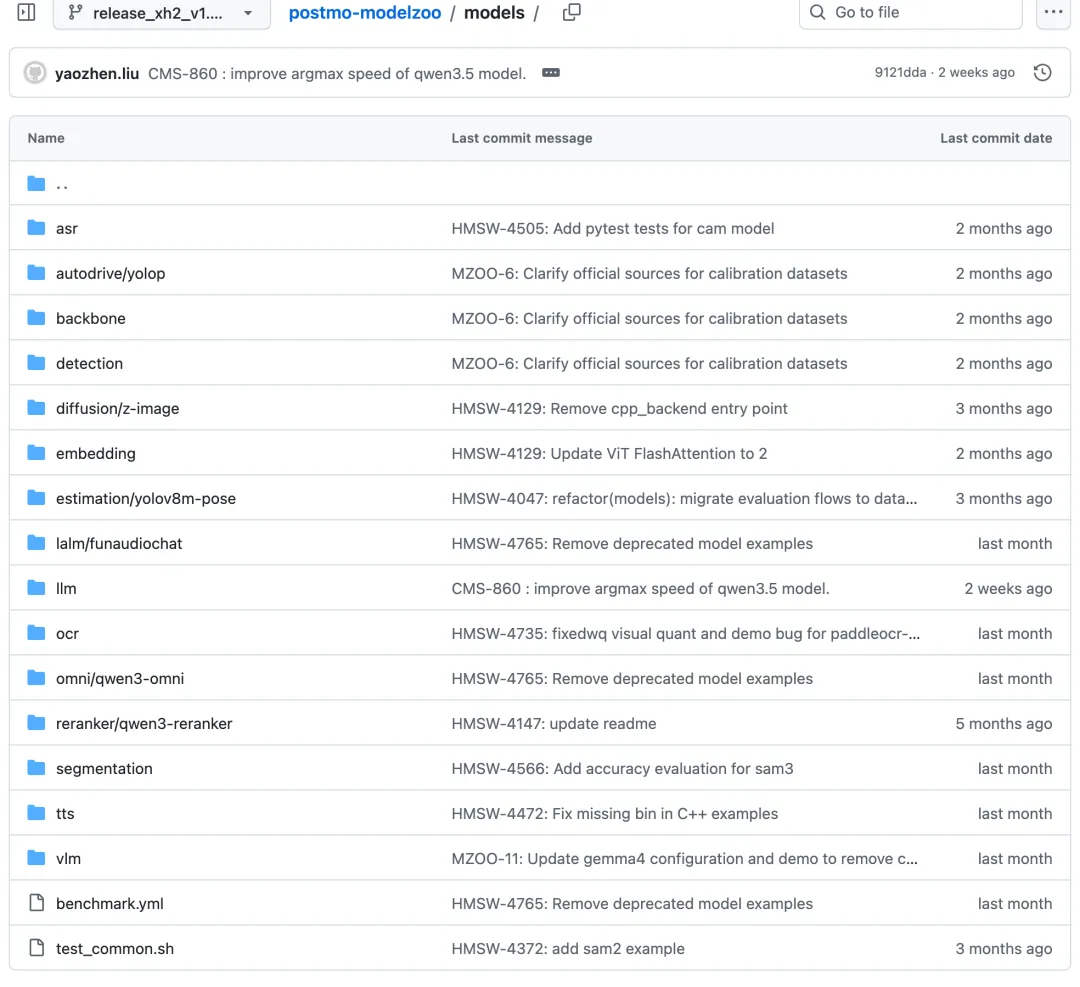Open the release_xh2_v1 branch dropdown
1080x987 pixels.
[162, 13]
